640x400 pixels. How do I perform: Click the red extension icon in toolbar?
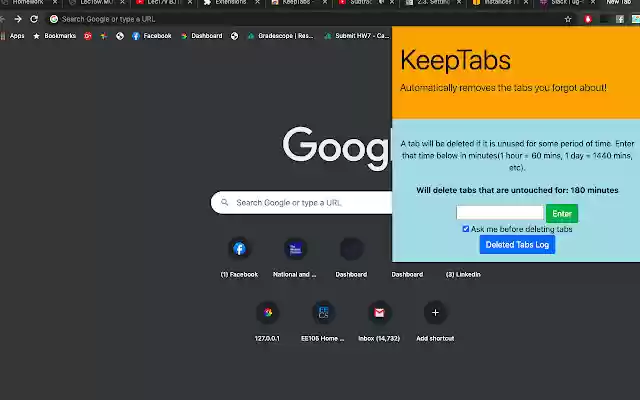click(x=588, y=19)
